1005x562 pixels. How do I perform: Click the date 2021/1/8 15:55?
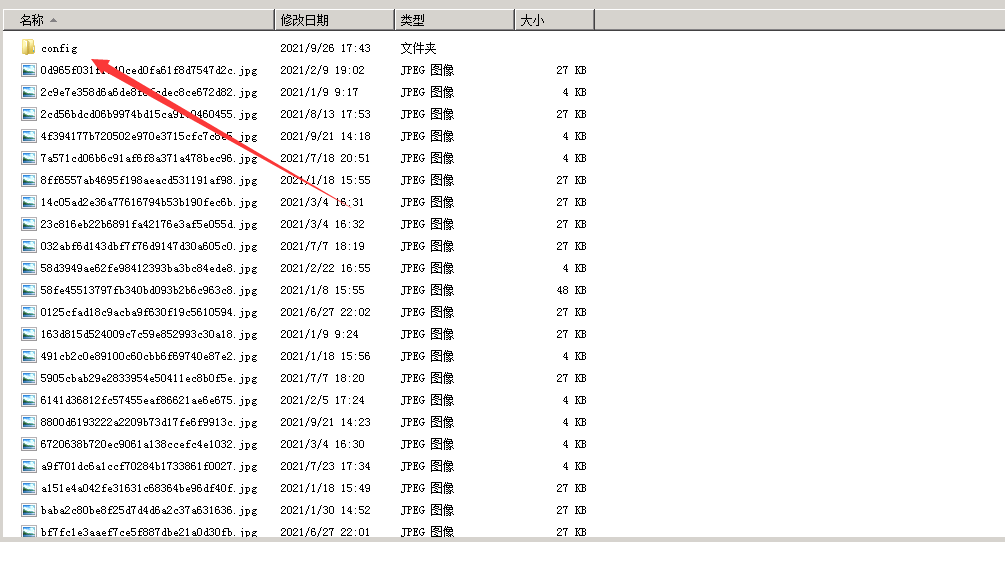click(322, 290)
